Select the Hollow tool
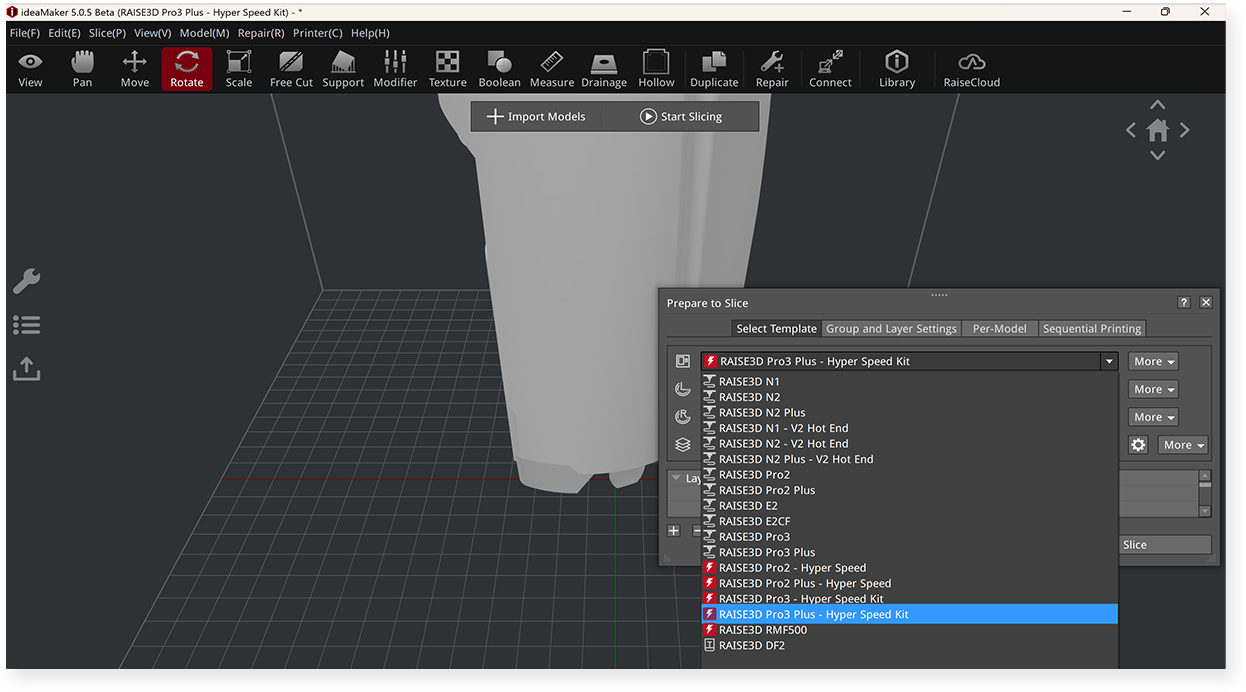 tap(656, 68)
